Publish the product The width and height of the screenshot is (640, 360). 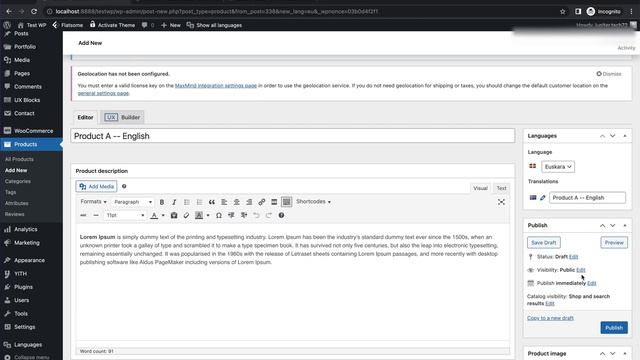coord(614,328)
